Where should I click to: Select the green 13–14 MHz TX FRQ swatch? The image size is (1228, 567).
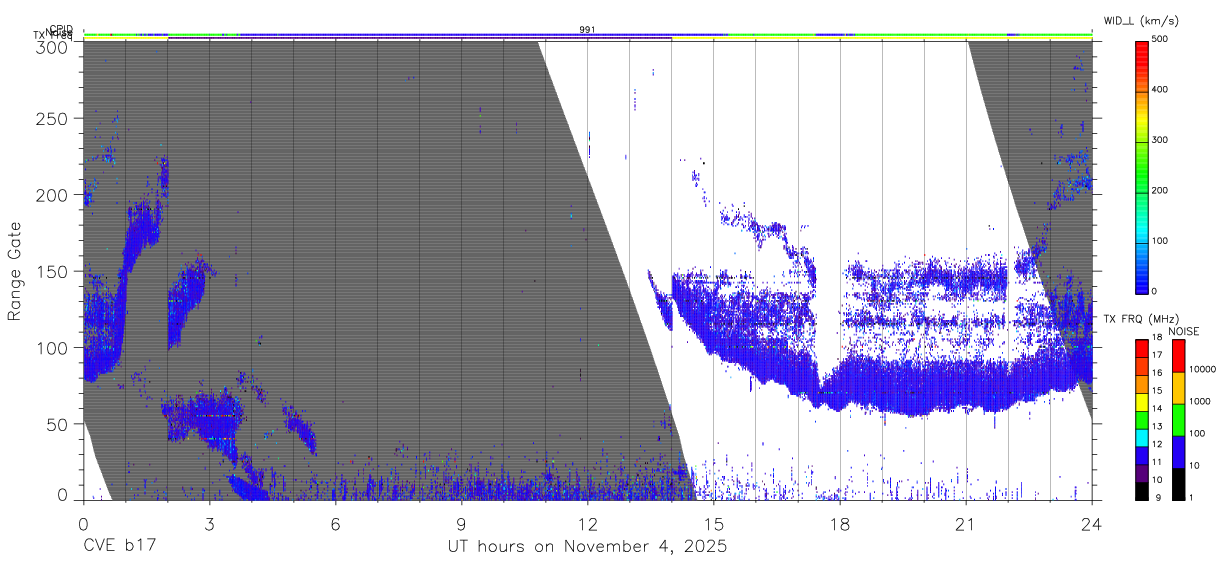pos(1142,418)
